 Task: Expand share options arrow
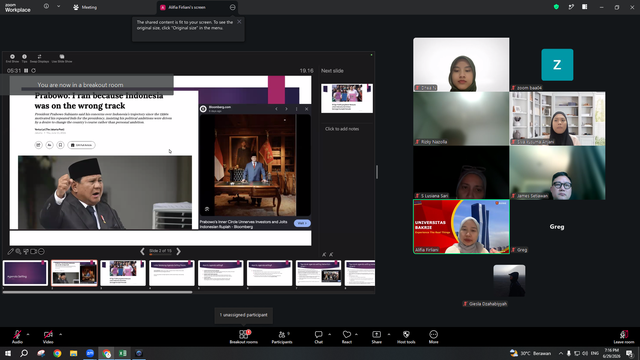click(389, 334)
